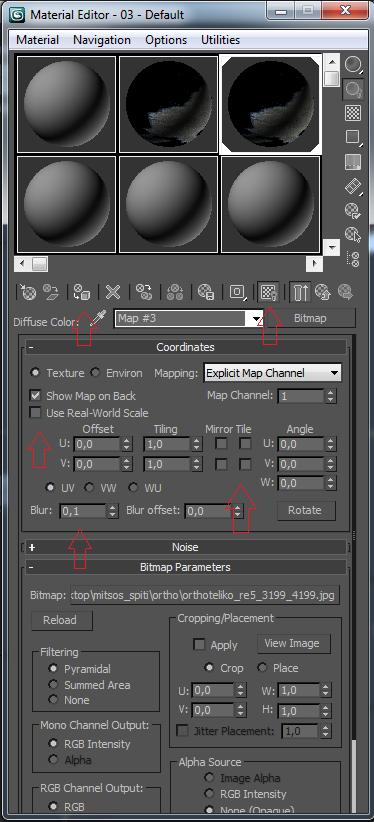Click the Reset Map/Mtl red X icon

113,292
